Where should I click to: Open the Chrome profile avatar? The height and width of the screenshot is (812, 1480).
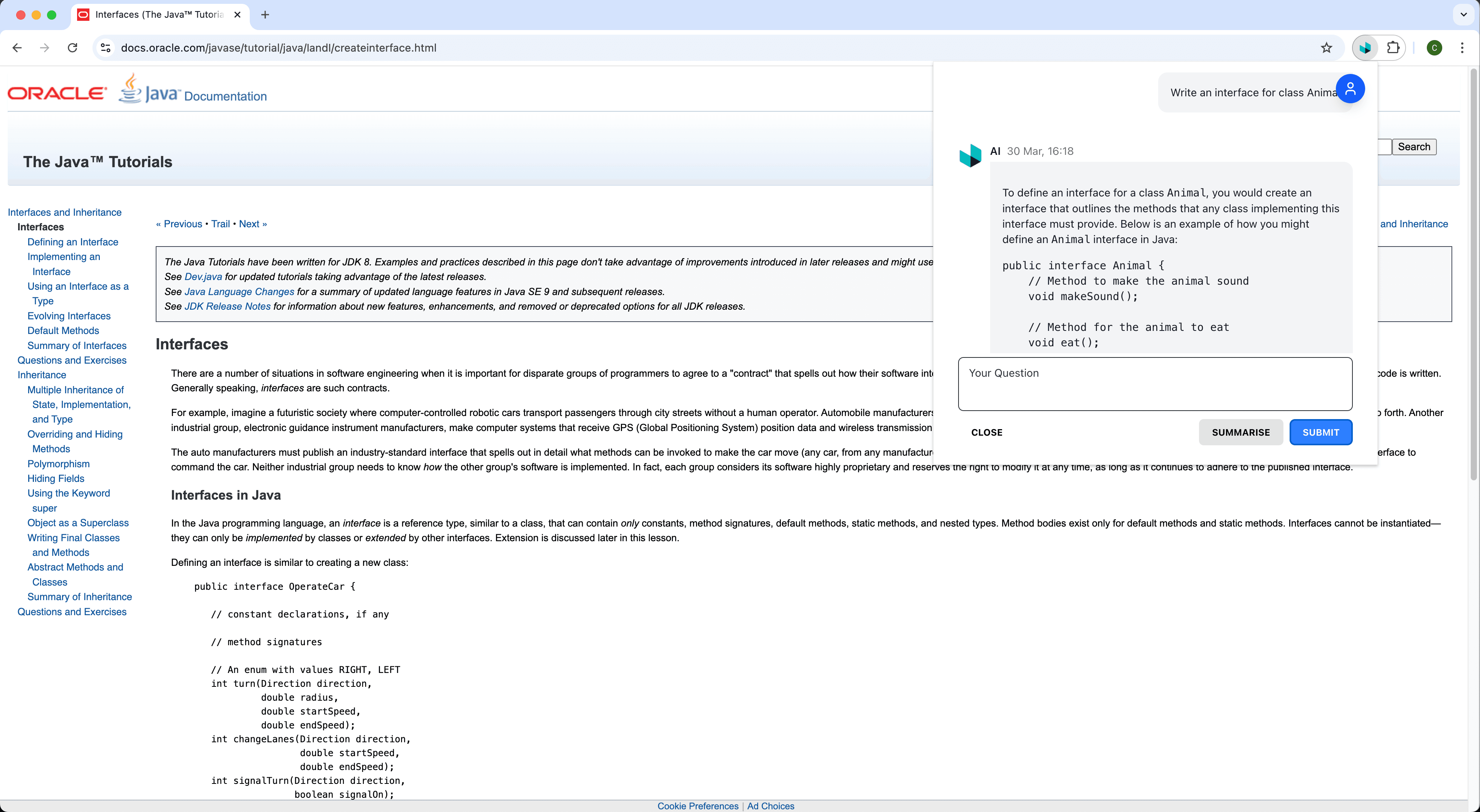(x=1434, y=48)
